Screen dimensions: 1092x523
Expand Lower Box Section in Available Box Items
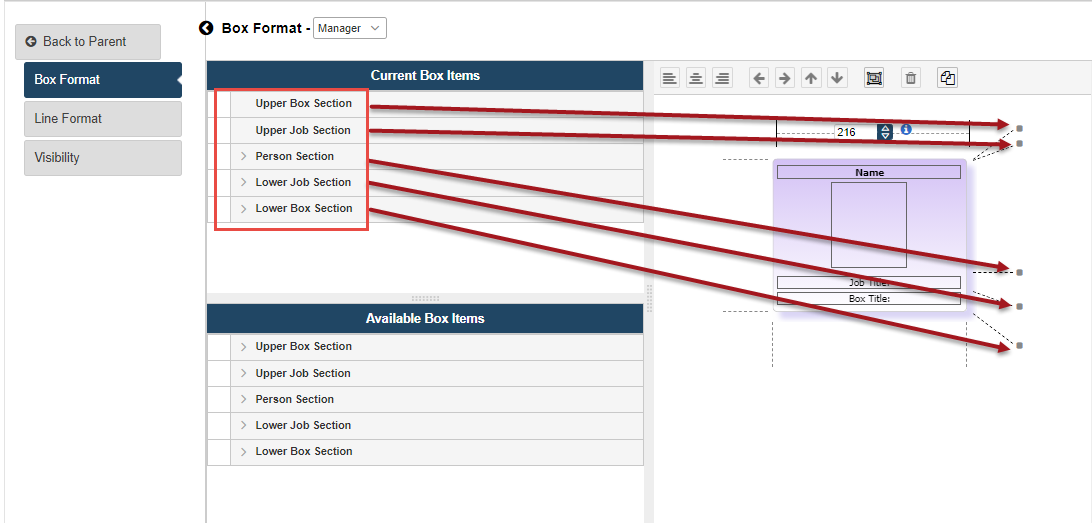(x=243, y=451)
